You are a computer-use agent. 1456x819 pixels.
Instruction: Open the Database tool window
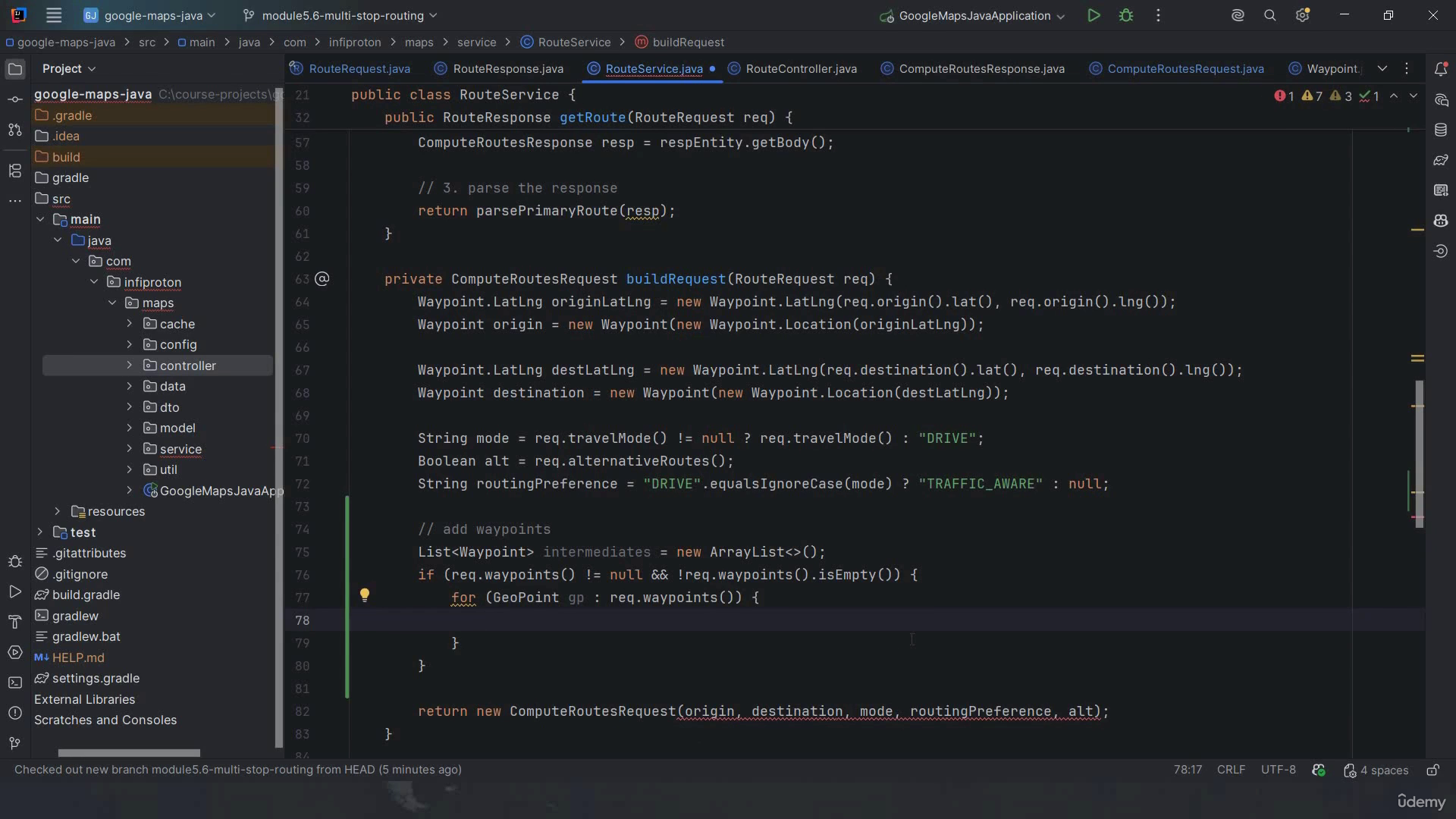[x=1441, y=130]
